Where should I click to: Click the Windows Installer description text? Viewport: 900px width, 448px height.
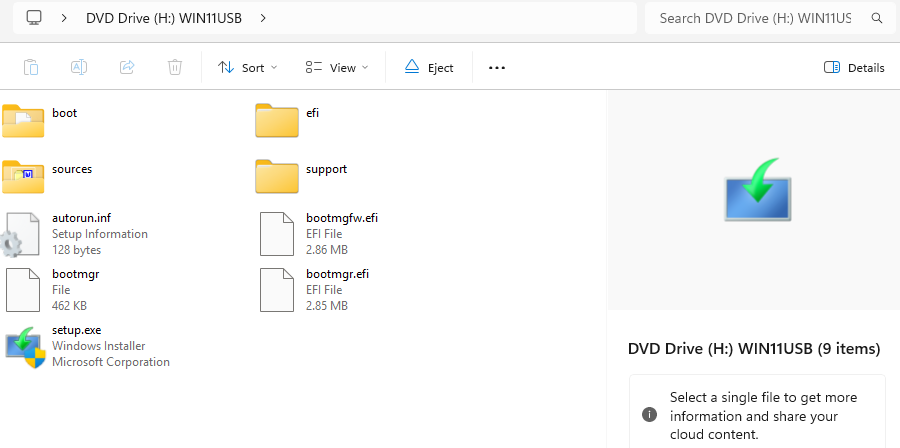click(99, 346)
